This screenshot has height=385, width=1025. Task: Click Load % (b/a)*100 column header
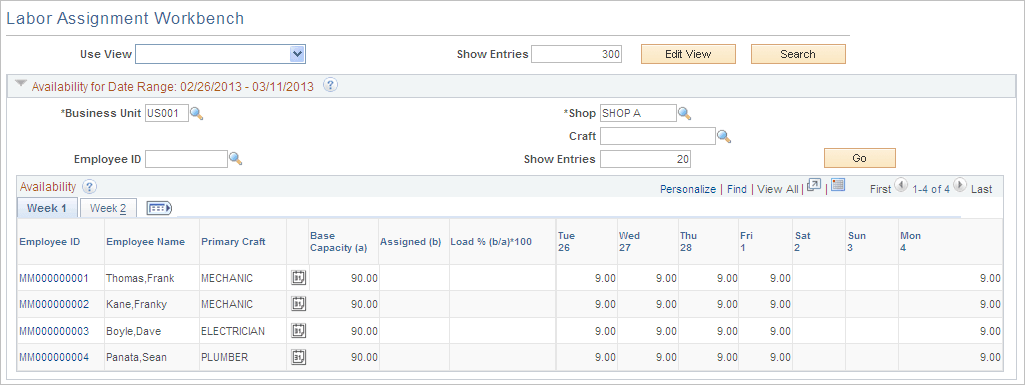(491, 242)
